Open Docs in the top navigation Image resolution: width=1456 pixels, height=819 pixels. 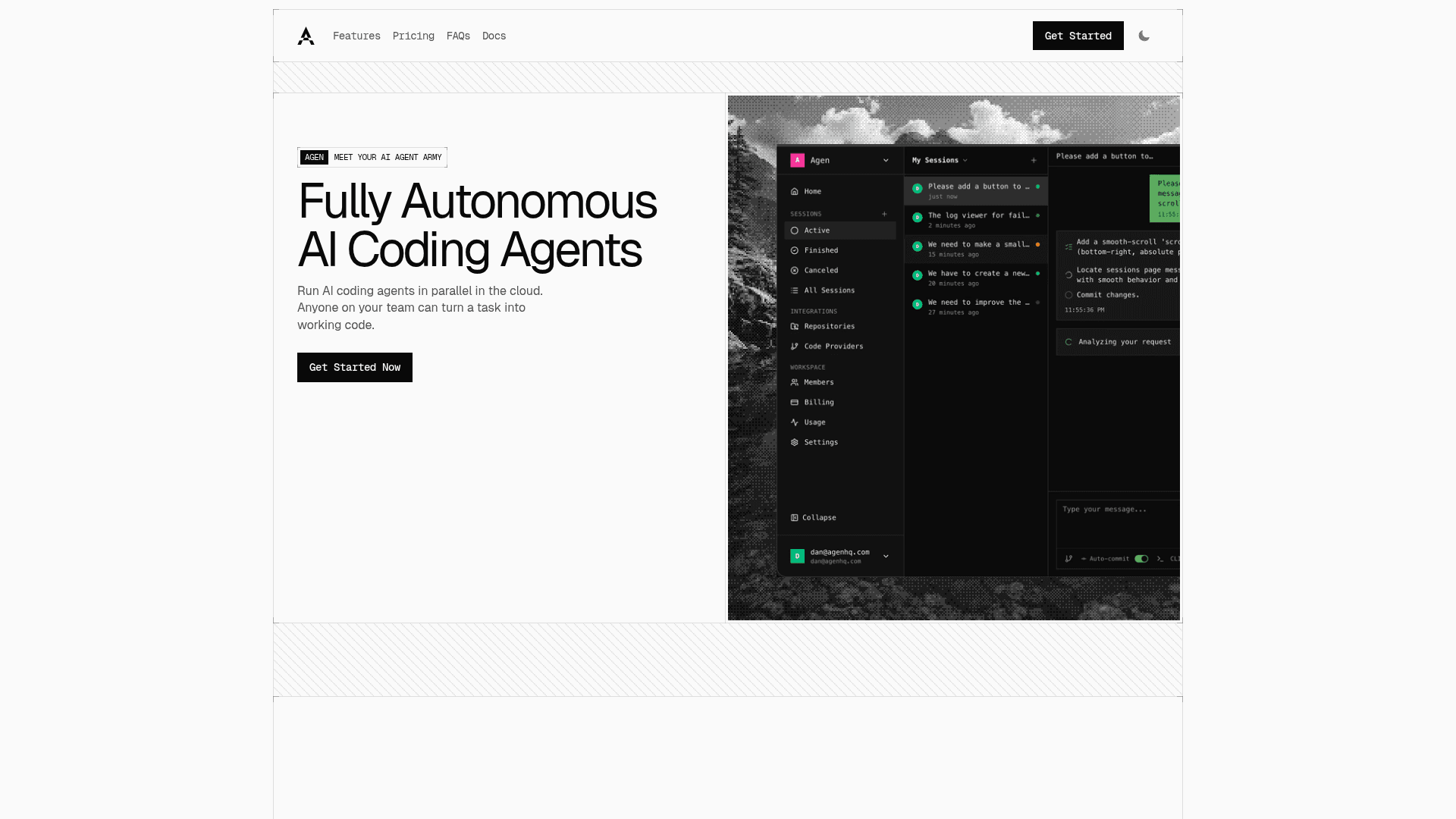pyautogui.click(x=494, y=36)
